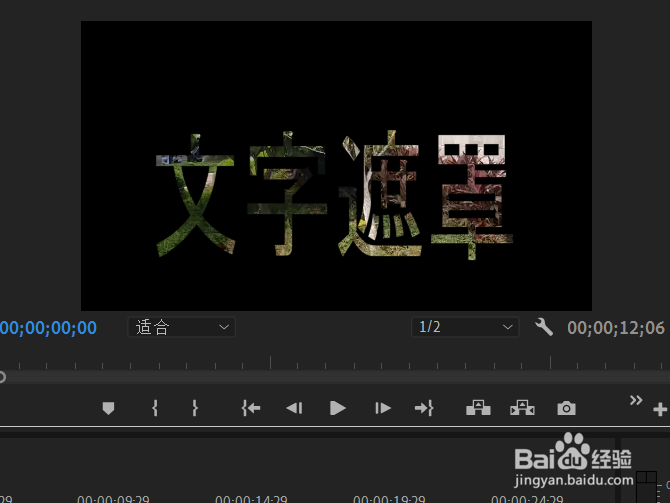
Task: Open the 1/2 playback resolution dropdown
Action: click(465, 327)
